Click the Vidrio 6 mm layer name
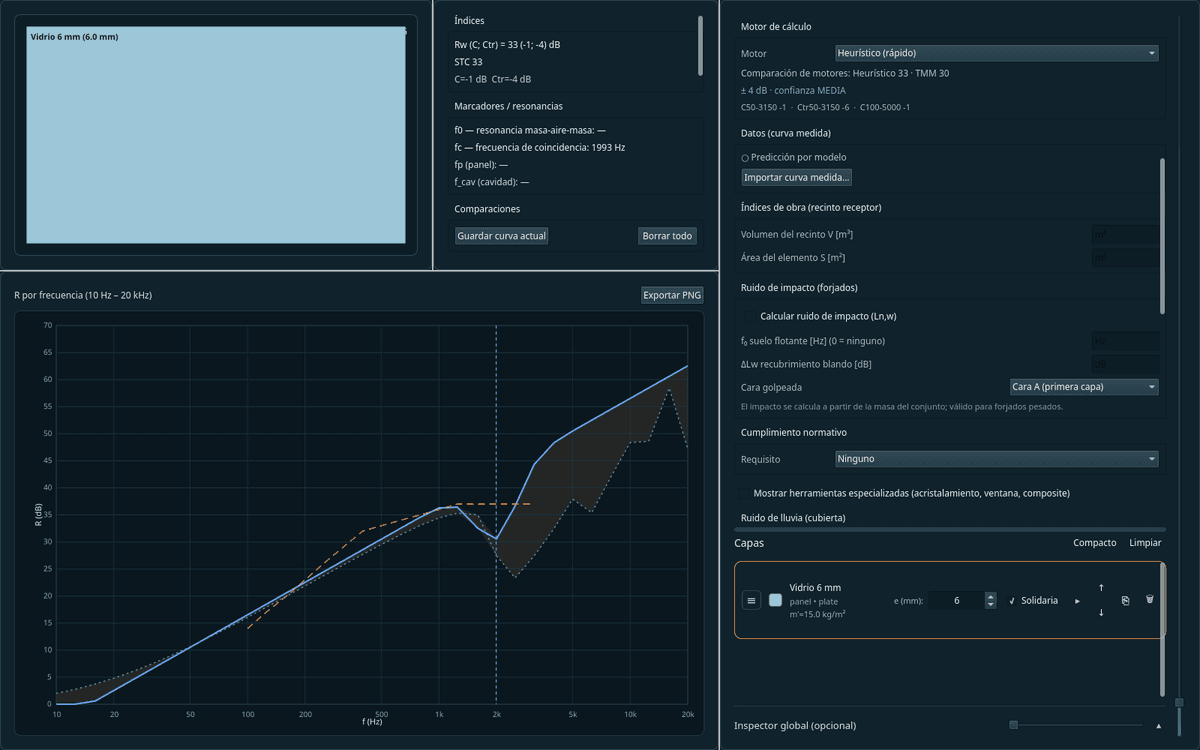This screenshot has width=1200, height=750. pyautogui.click(x=815, y=587)
